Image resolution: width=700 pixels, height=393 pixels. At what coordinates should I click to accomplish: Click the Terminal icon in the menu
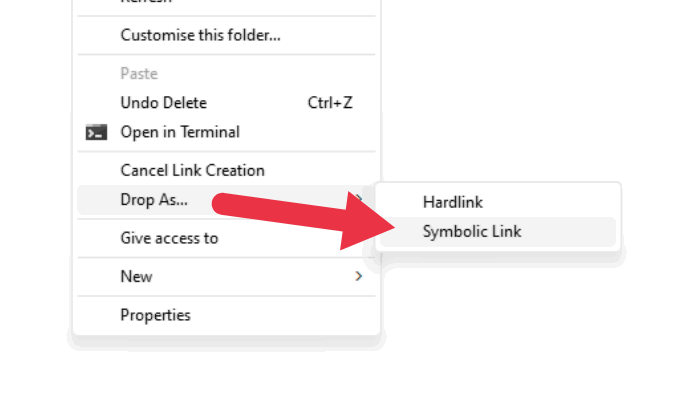(96, 132)
